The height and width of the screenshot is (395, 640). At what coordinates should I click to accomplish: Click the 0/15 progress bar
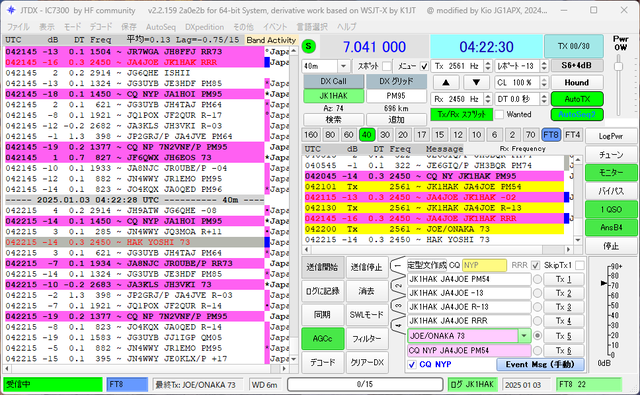[365, 384]
